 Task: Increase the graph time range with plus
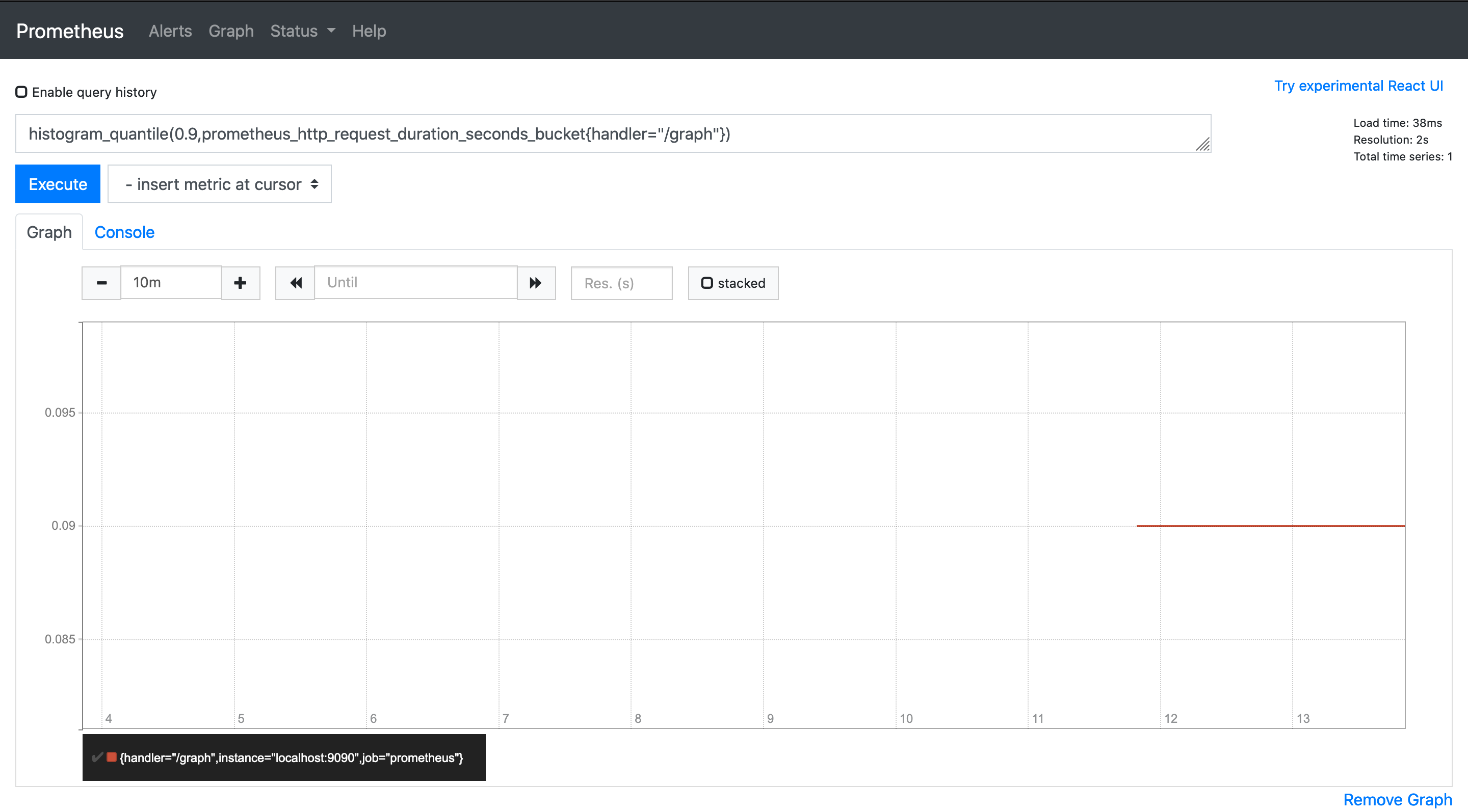pyautogui.click(x=241, y=283)
